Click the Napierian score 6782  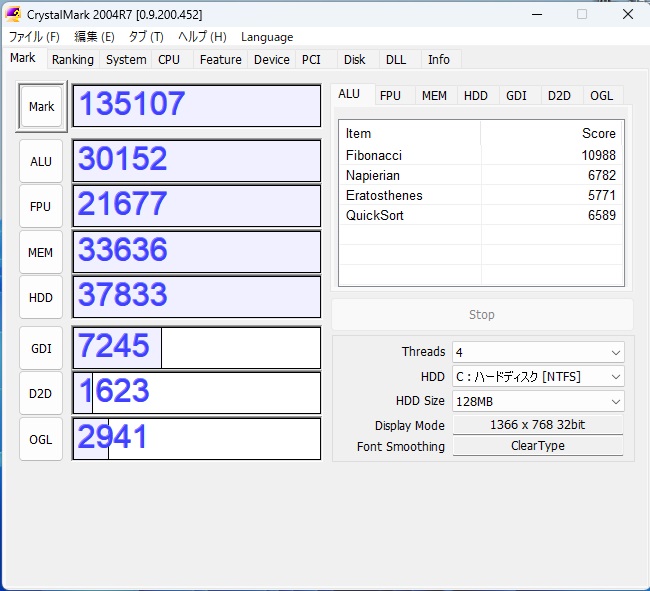coord(601,175)
